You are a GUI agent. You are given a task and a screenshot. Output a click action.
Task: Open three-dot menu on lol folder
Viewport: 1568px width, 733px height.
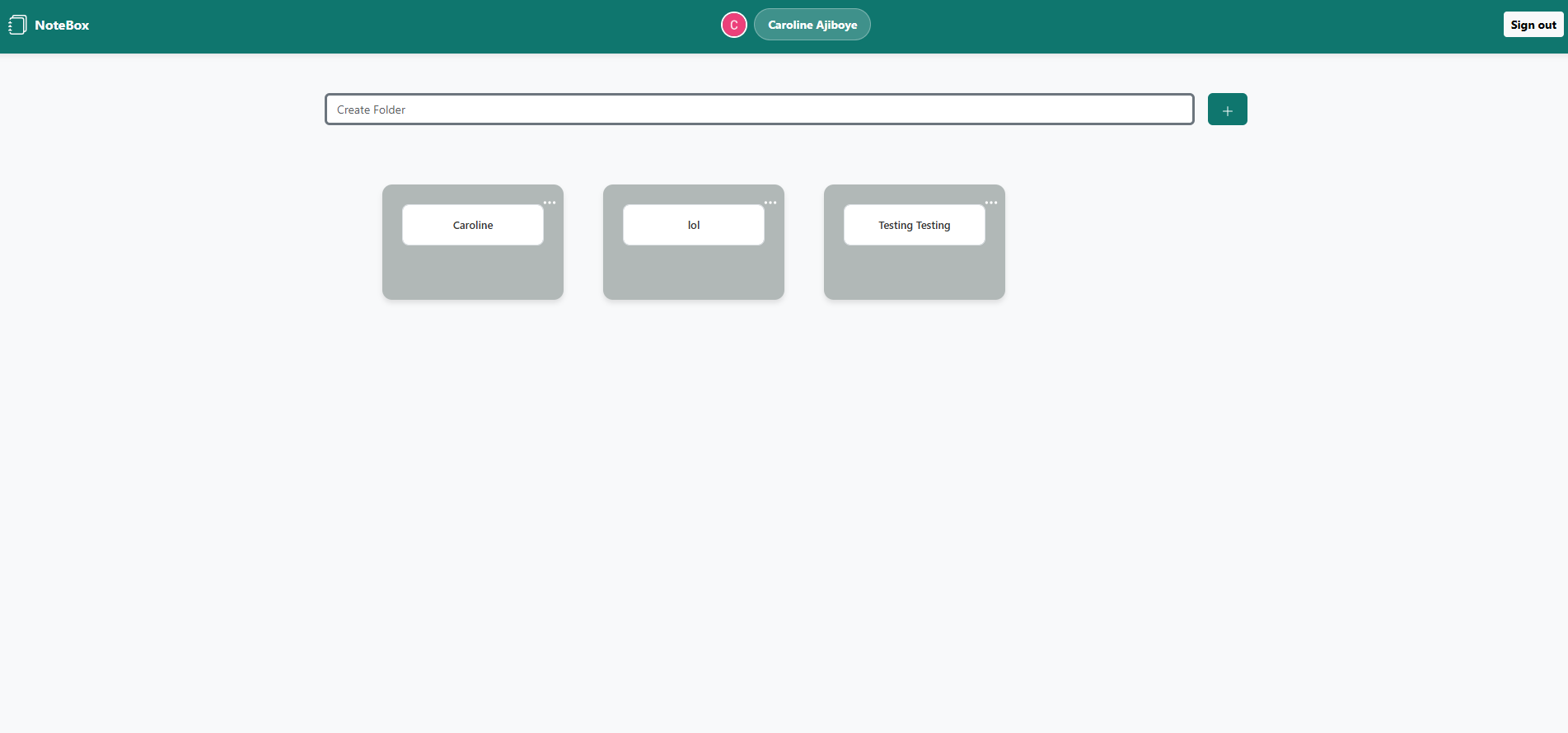click(770, 203)
